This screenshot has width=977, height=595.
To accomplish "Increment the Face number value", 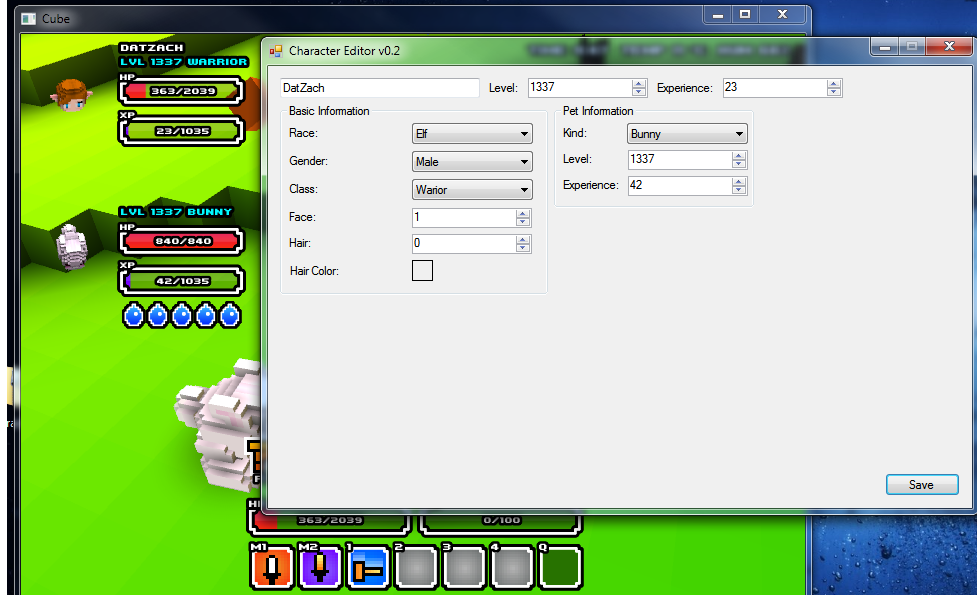I will pyautogui.click(x=523, y=214).
